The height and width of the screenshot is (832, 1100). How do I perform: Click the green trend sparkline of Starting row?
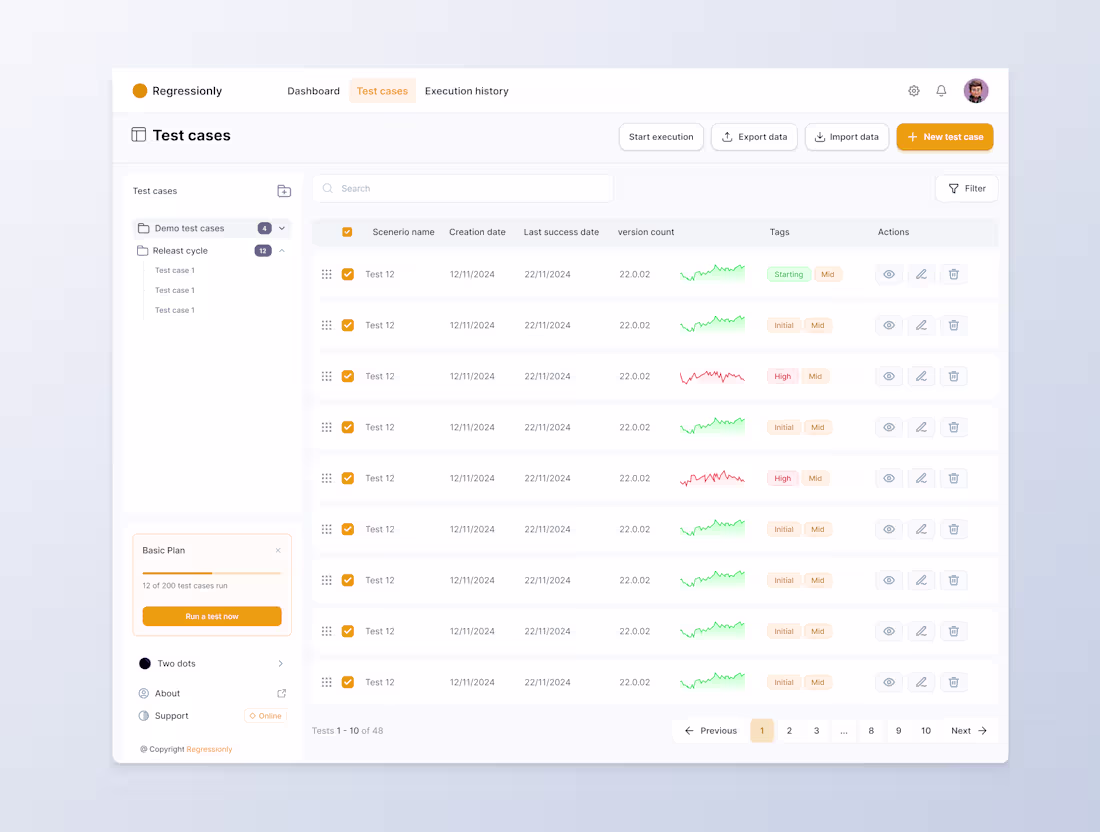[x=712, y=273]
